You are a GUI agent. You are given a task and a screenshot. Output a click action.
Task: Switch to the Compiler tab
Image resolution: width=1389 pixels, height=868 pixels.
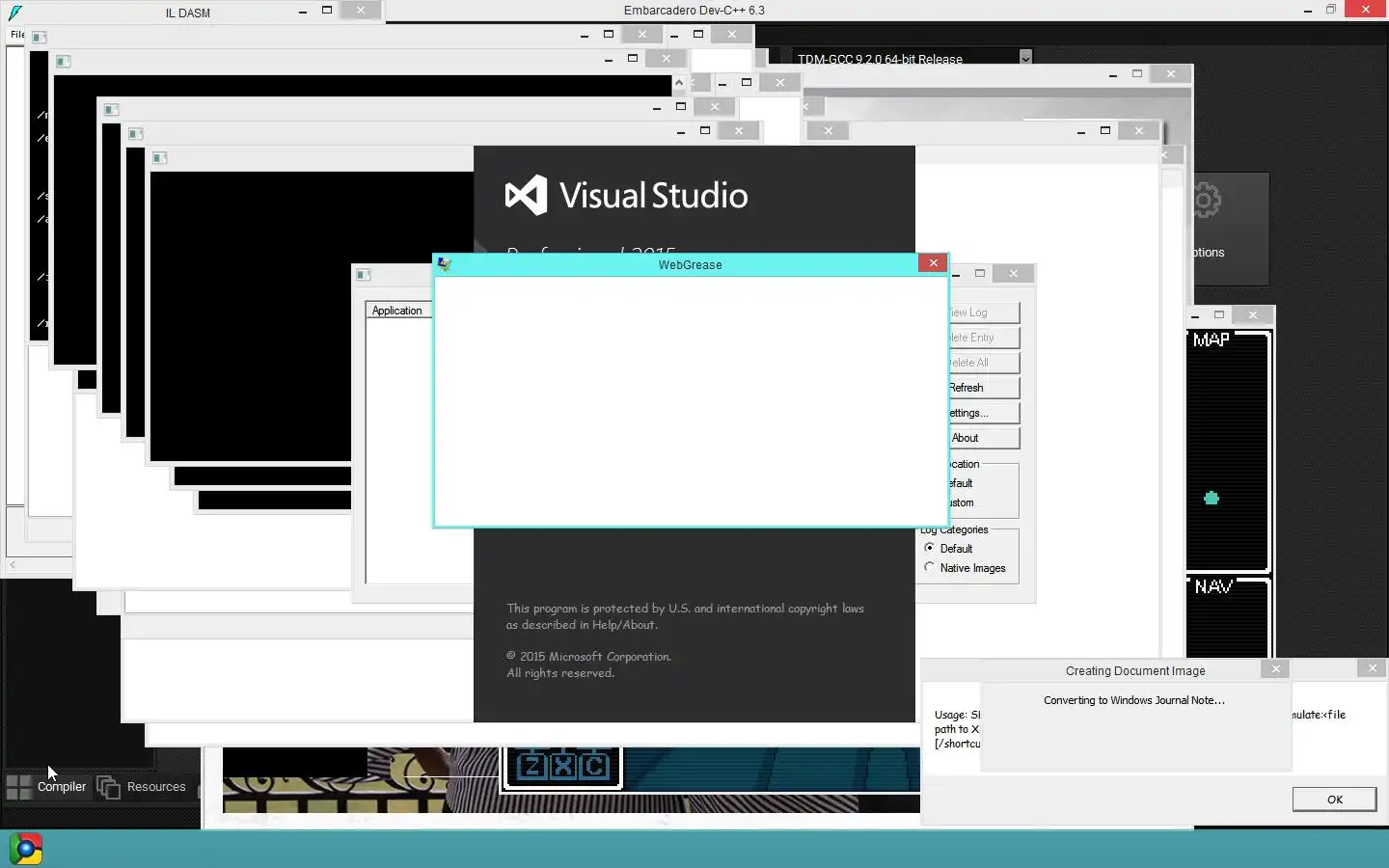click(x=46, y=787)
